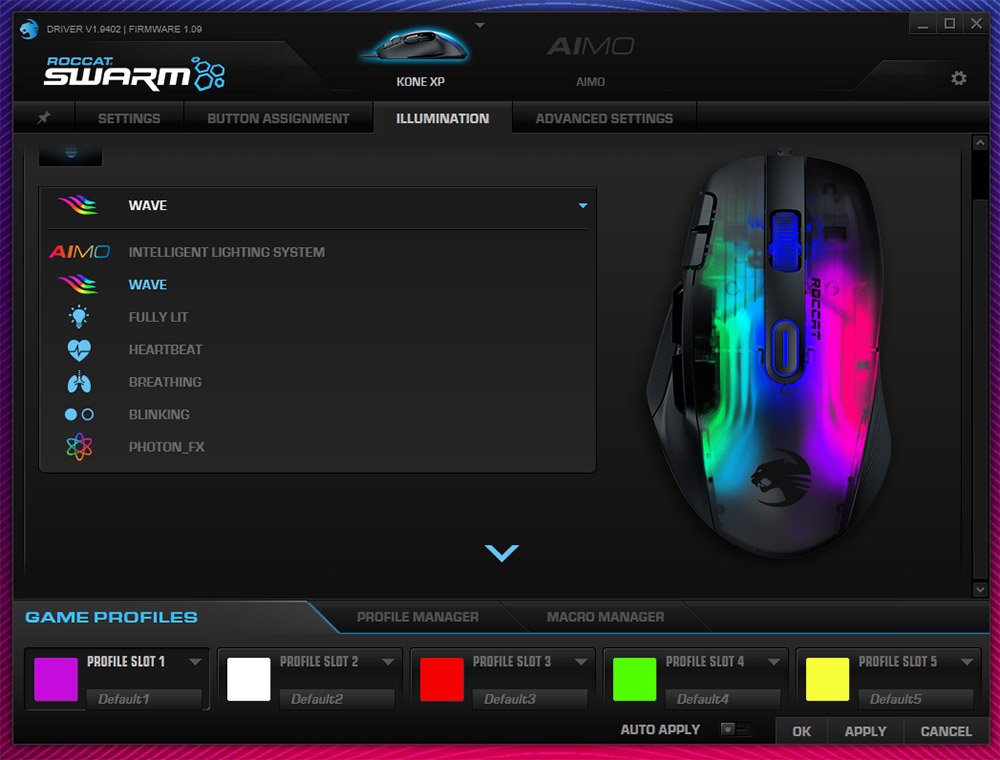Click the Default1 profile name field
This screenshot has width=1000, height=760.
(x=144, y=699)
